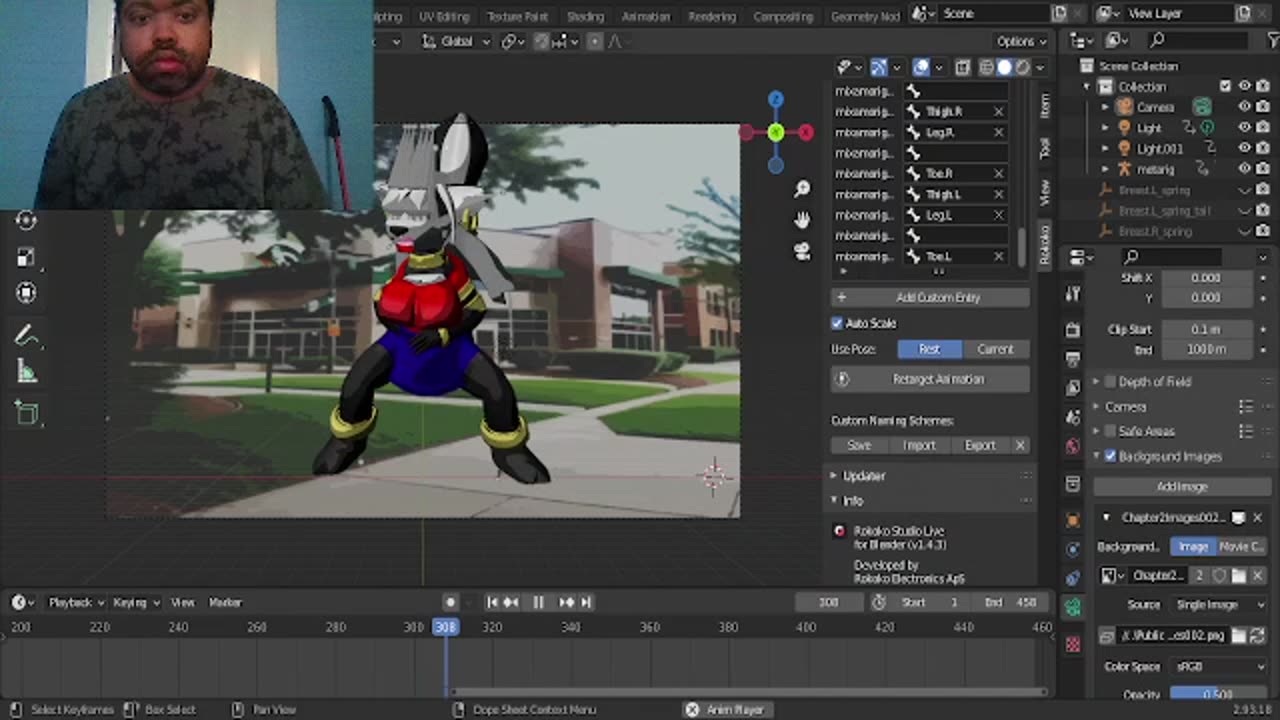Open the Playback menu in timeline

[75, 602]
